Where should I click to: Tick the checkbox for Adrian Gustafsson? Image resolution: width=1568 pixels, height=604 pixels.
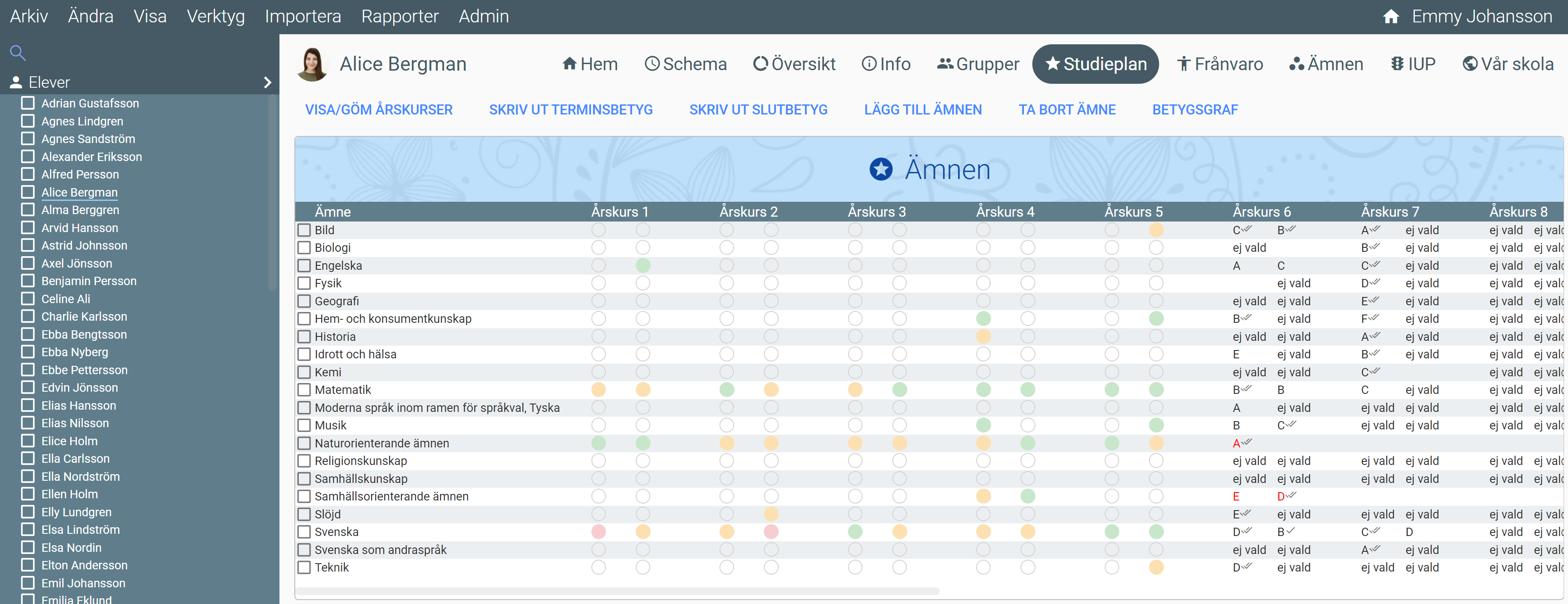[x=28, y=103]
